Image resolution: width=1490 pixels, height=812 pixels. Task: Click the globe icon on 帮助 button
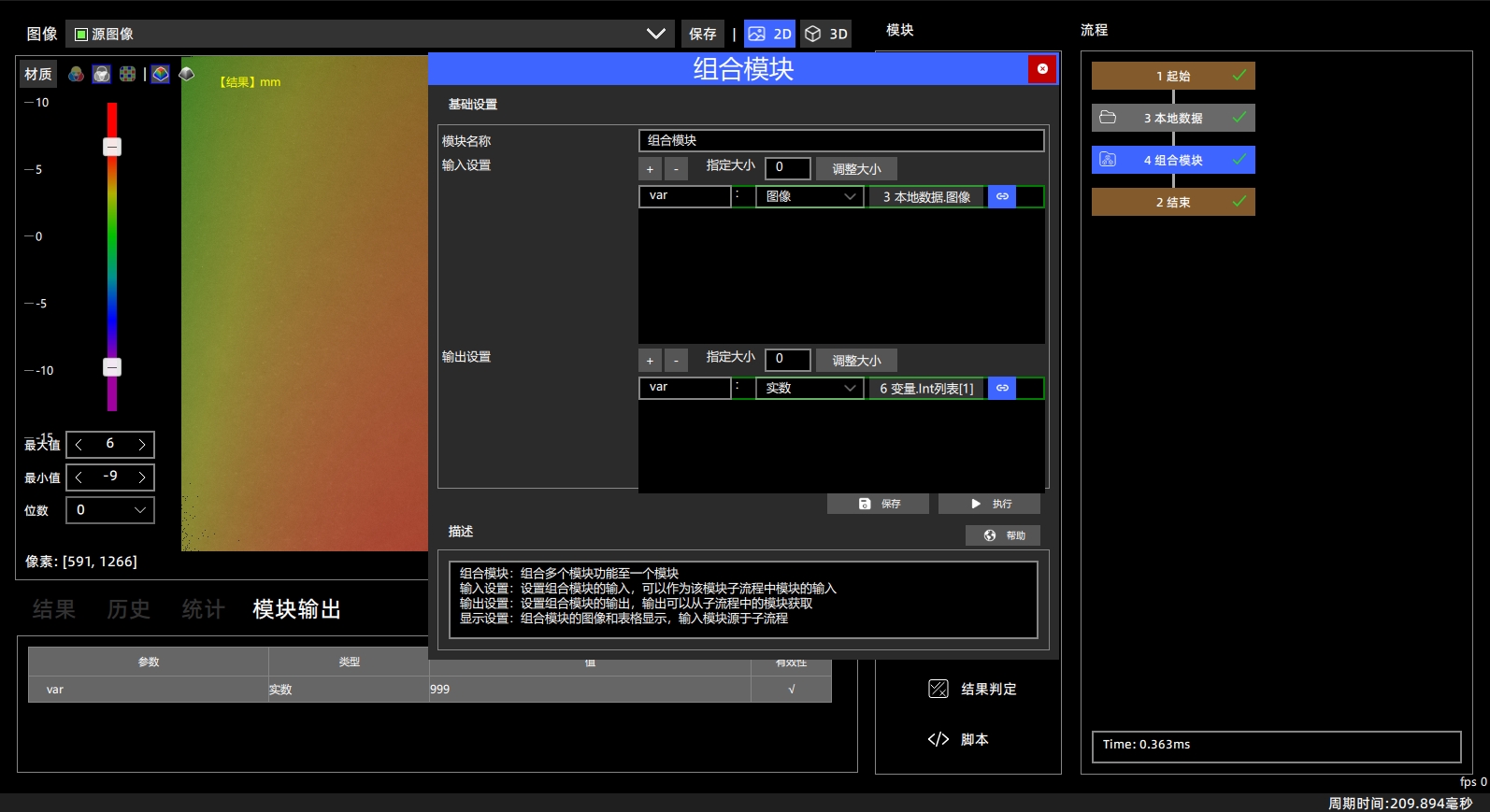point(990,535)
